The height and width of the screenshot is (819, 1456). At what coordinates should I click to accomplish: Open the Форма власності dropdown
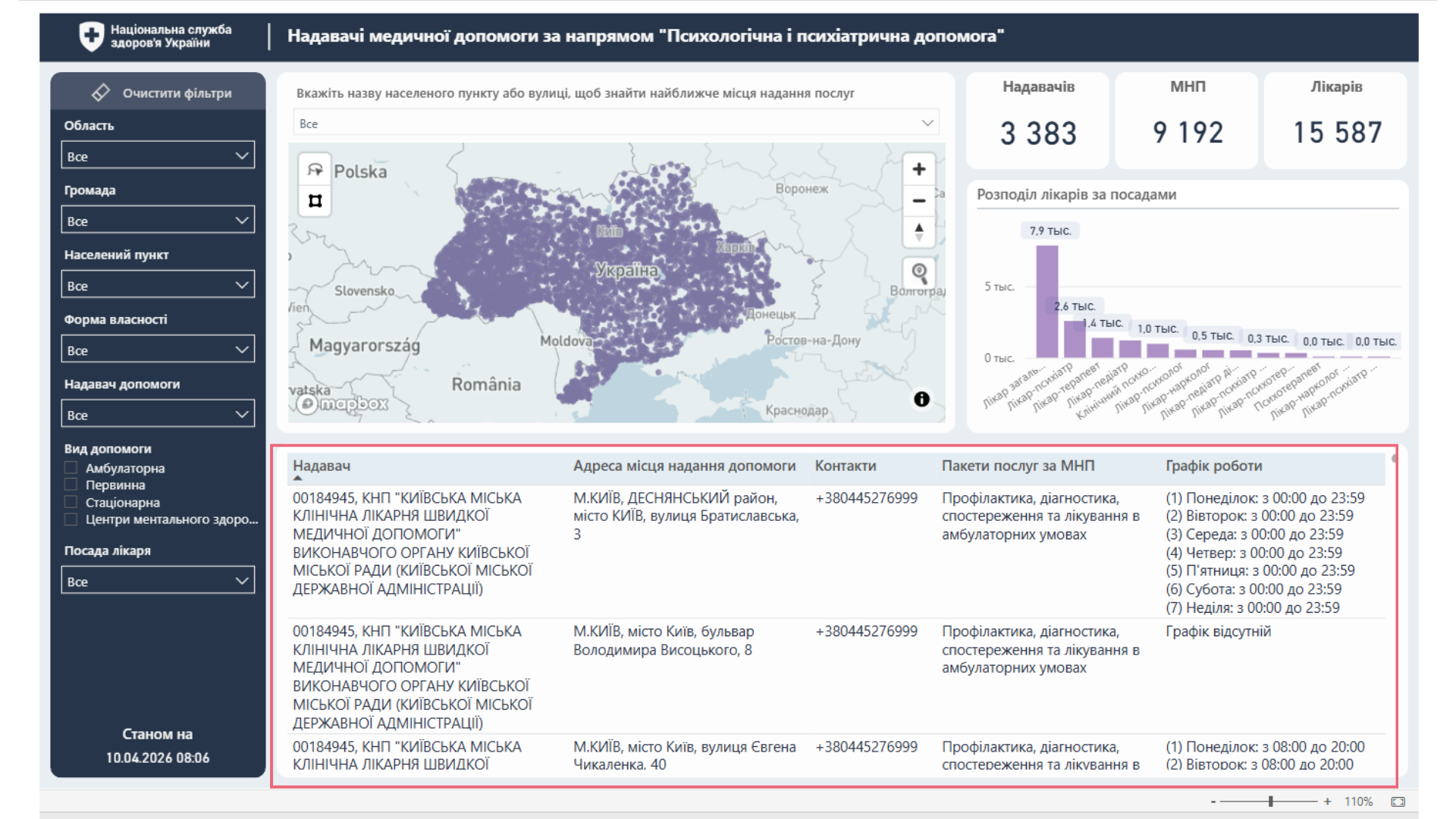point(158,350)
